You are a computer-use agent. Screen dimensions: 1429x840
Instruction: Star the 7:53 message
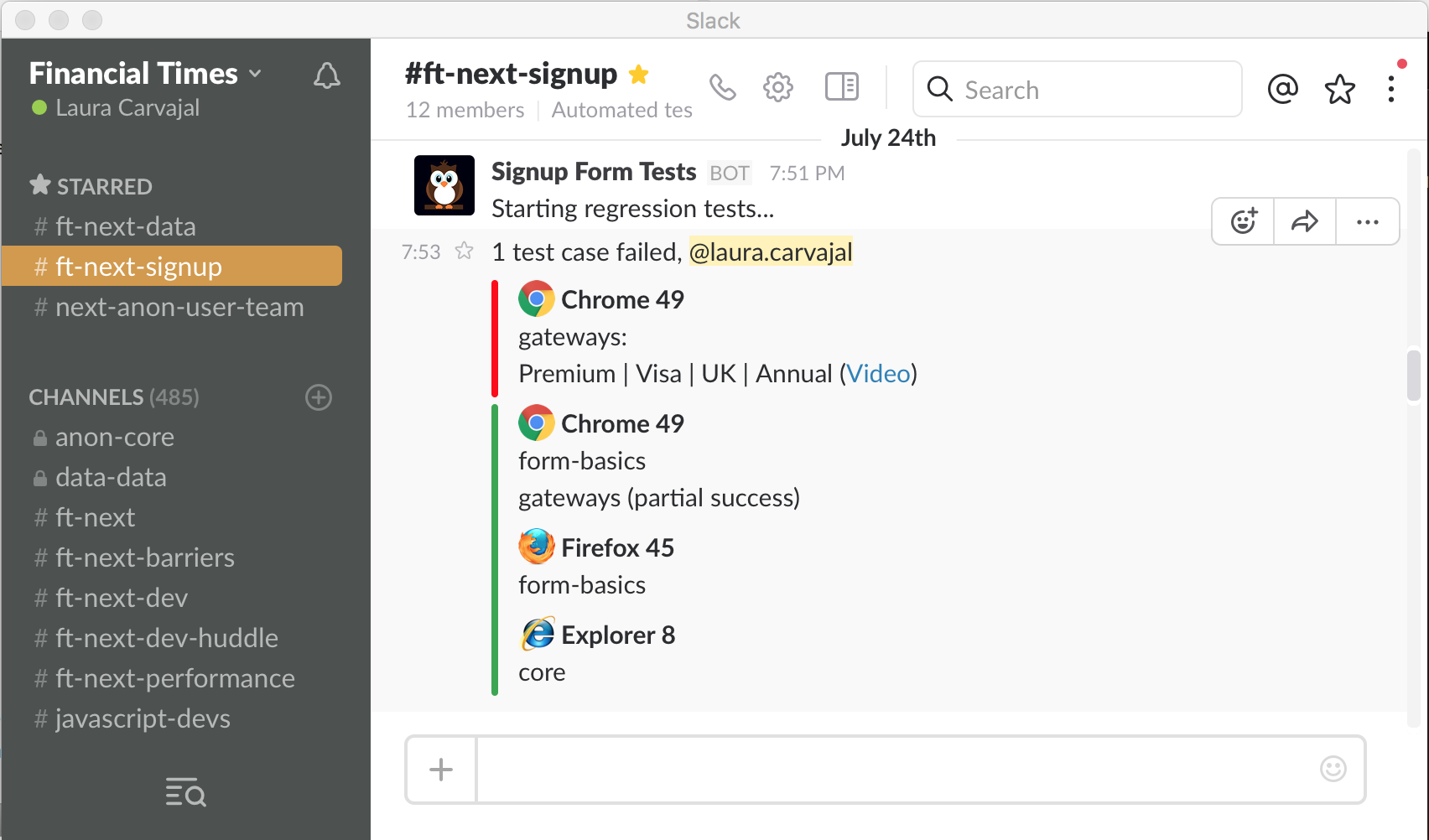pyautogui.click(x=465, y=251)
